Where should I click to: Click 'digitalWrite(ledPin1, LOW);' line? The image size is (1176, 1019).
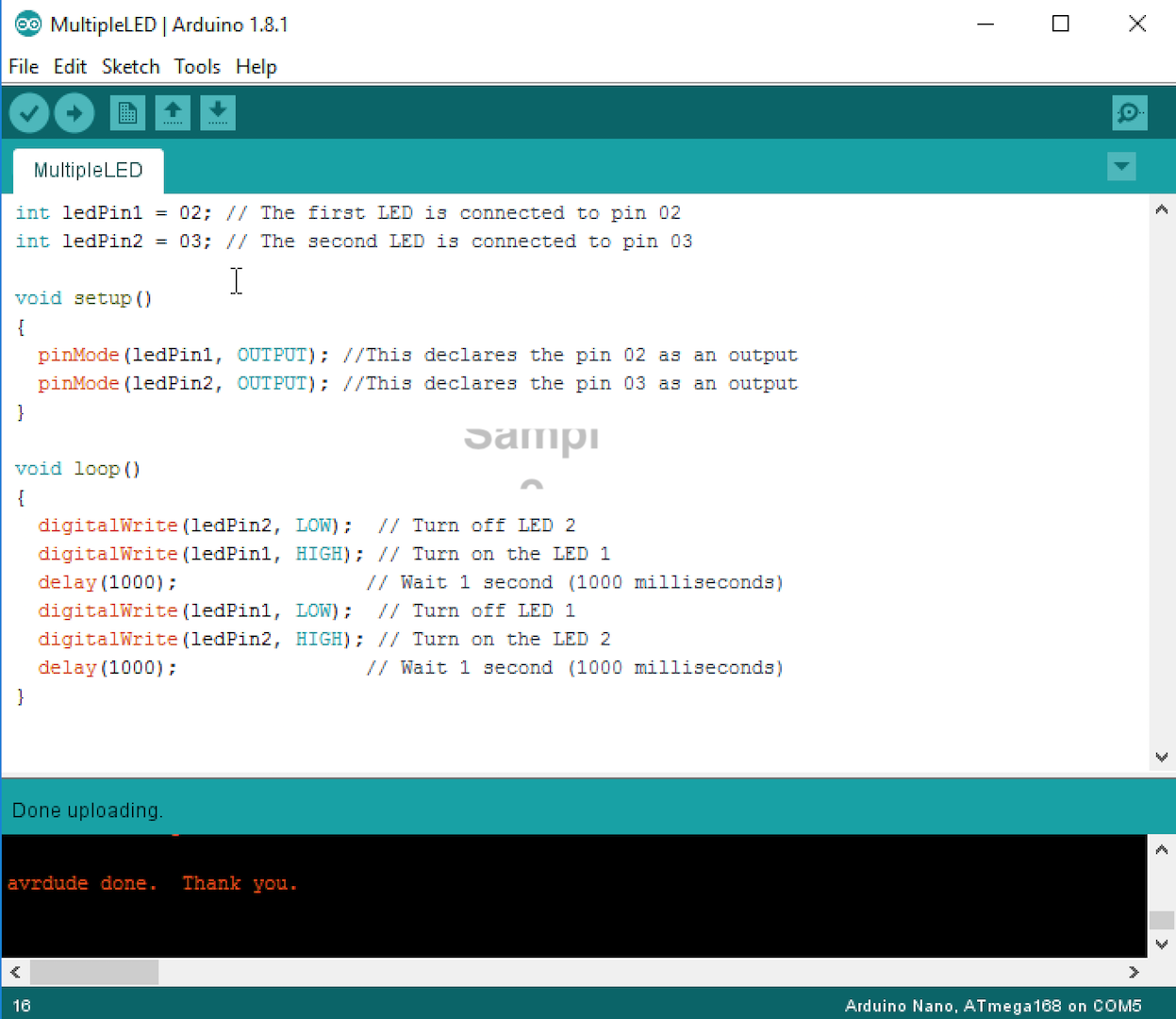(x=195, y=610)
